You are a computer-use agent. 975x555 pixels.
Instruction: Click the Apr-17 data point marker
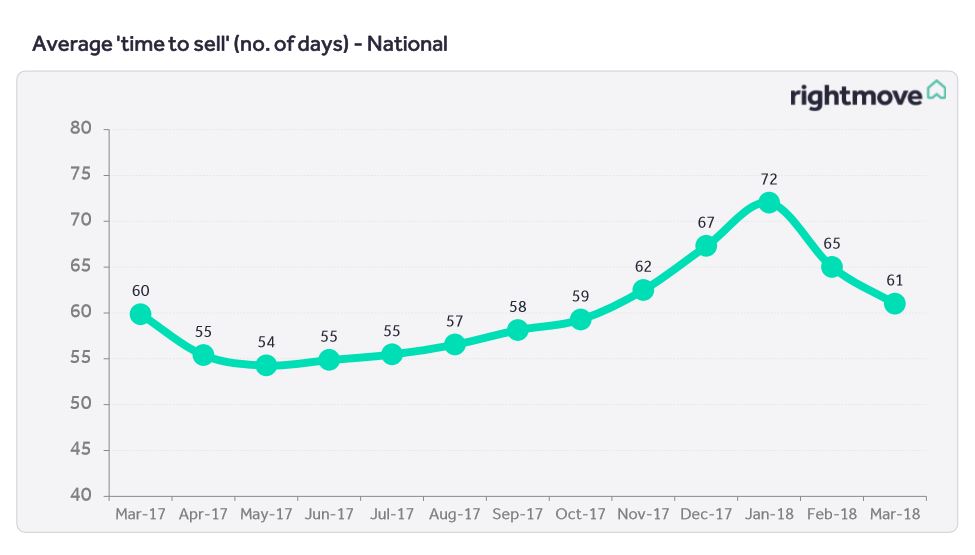click(203, 354)
